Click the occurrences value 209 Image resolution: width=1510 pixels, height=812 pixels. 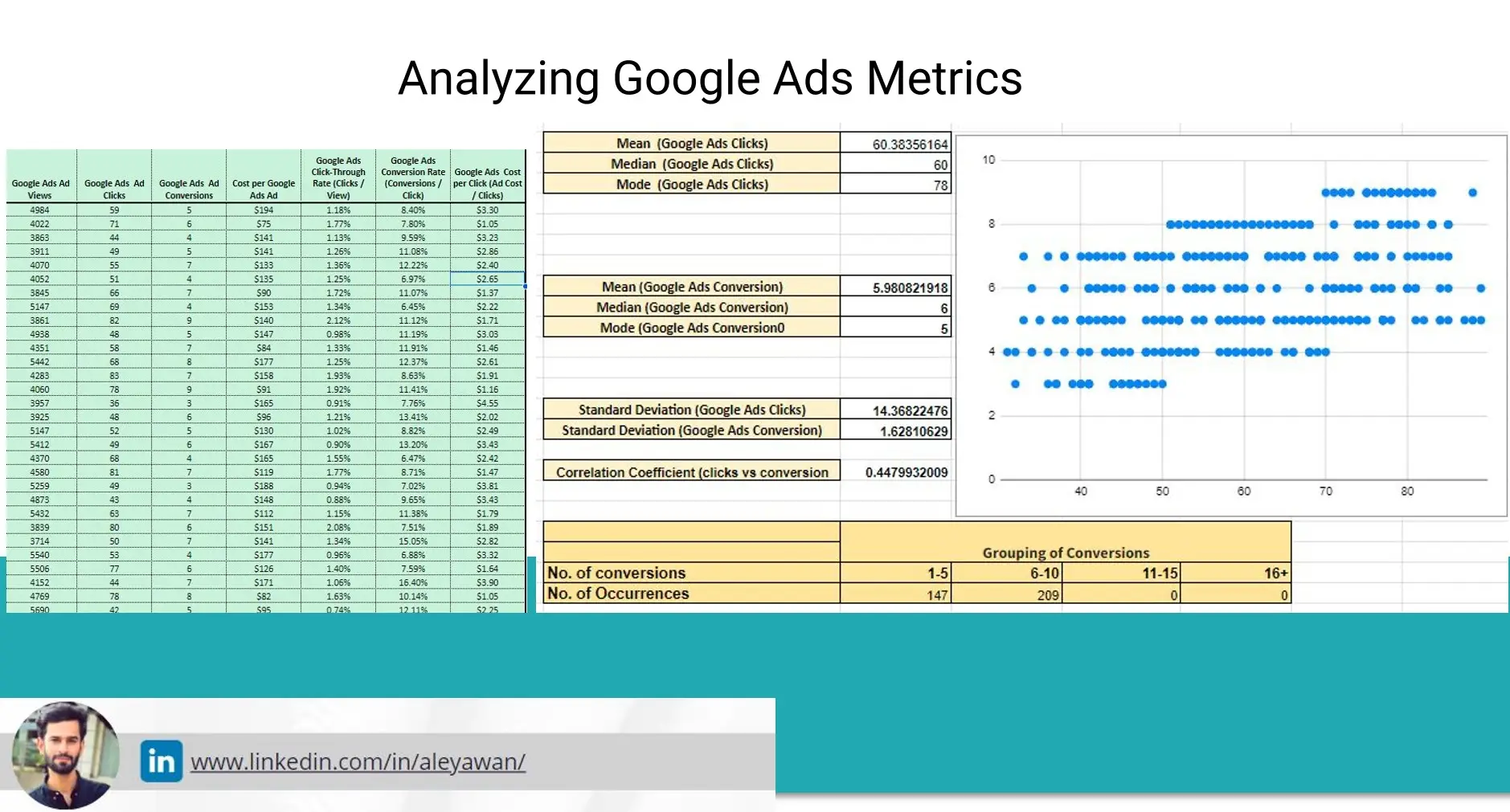(1007, 594)
